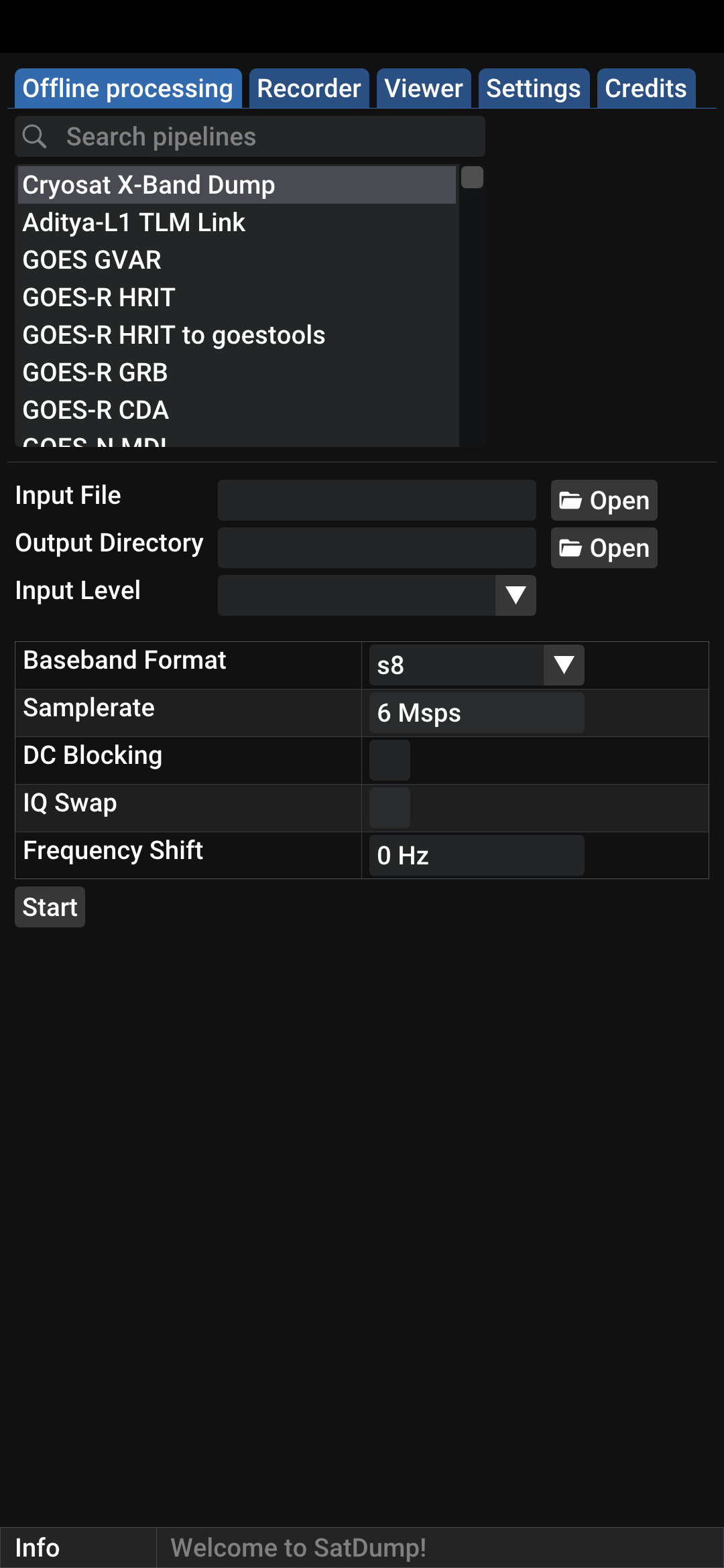Enable the IQ Swap checkbox
724x1568 pixels.
coord(389,808)
